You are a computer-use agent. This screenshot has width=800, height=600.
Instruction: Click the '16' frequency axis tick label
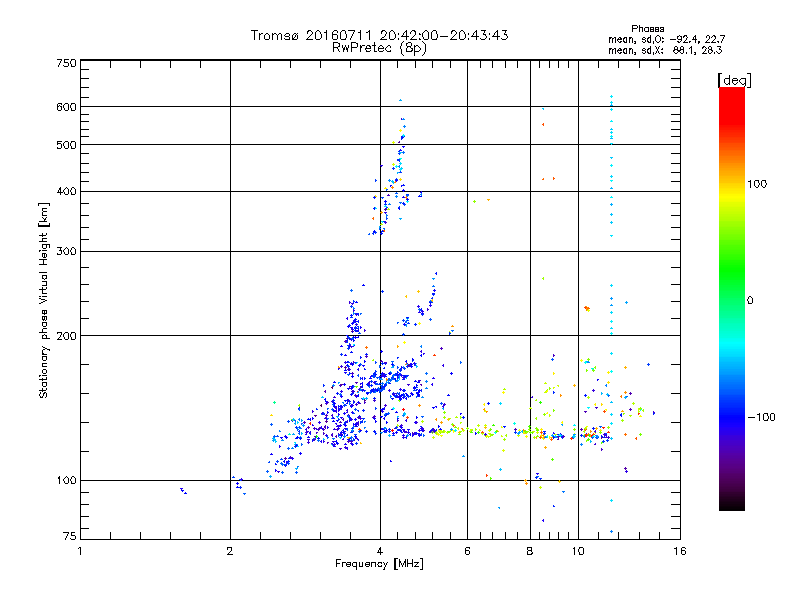coord(680,551)
